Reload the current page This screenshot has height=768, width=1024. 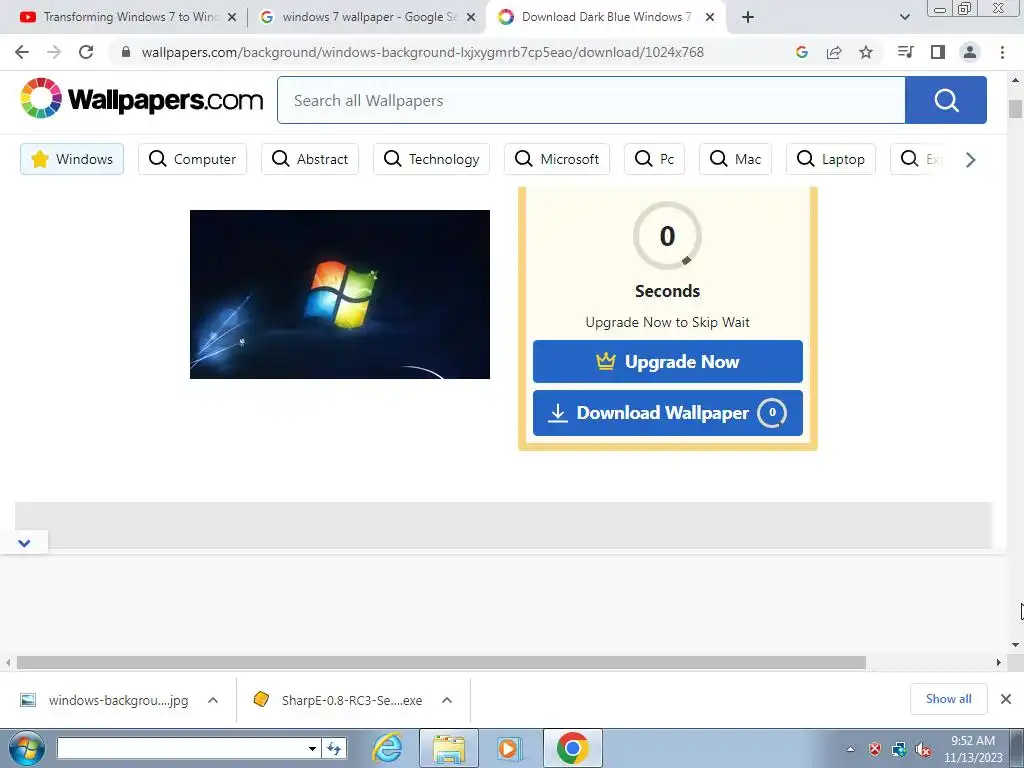click(86, 52)
